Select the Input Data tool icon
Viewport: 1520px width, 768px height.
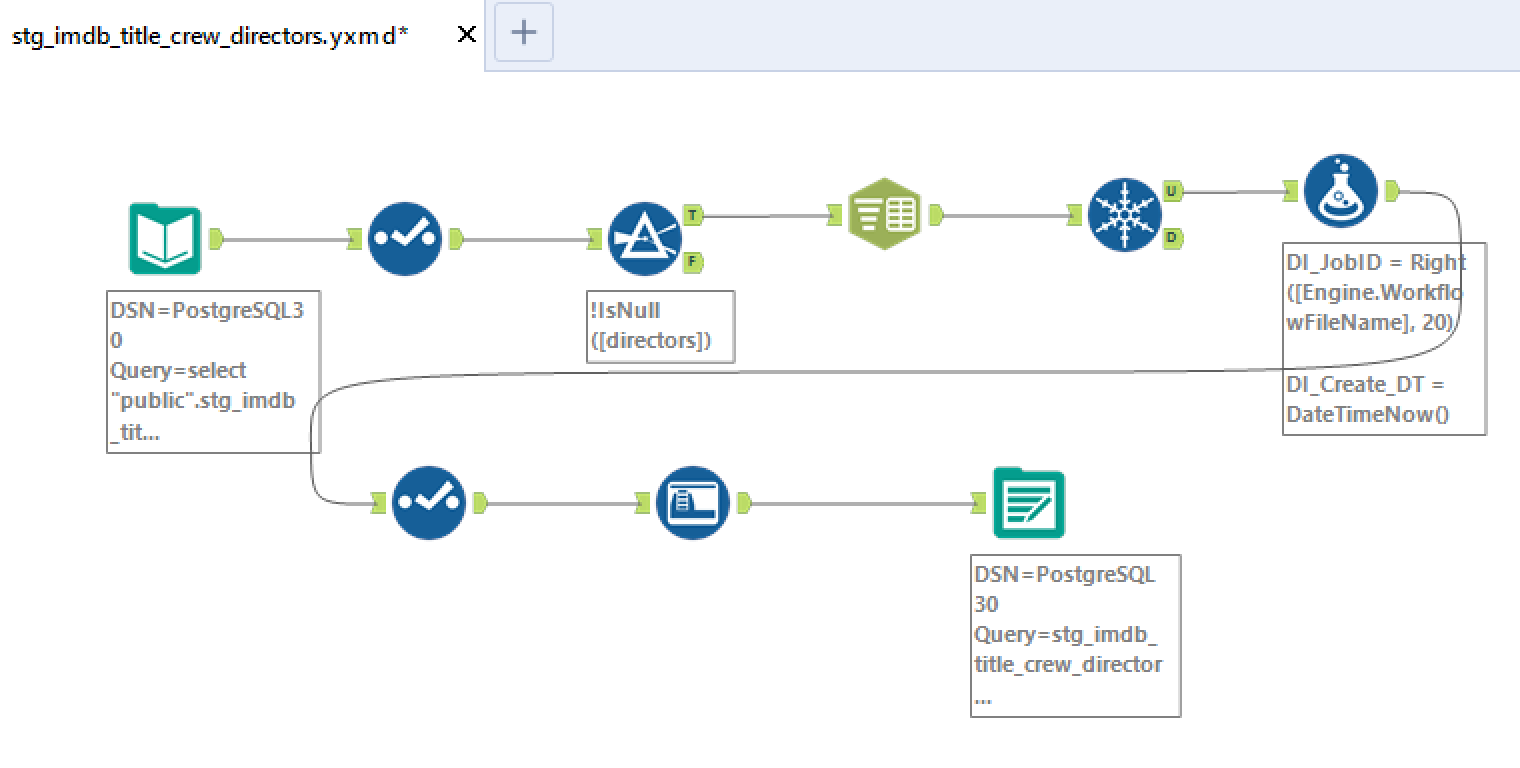165,239
